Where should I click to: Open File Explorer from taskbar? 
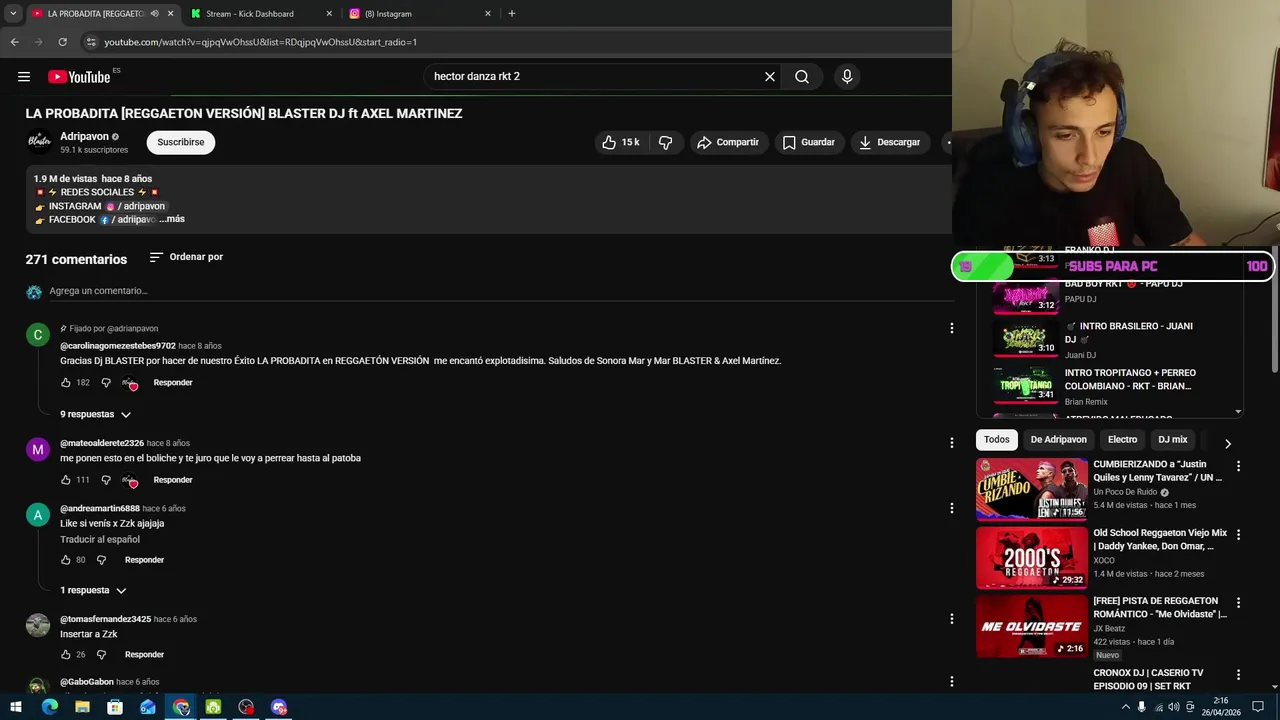82,707
